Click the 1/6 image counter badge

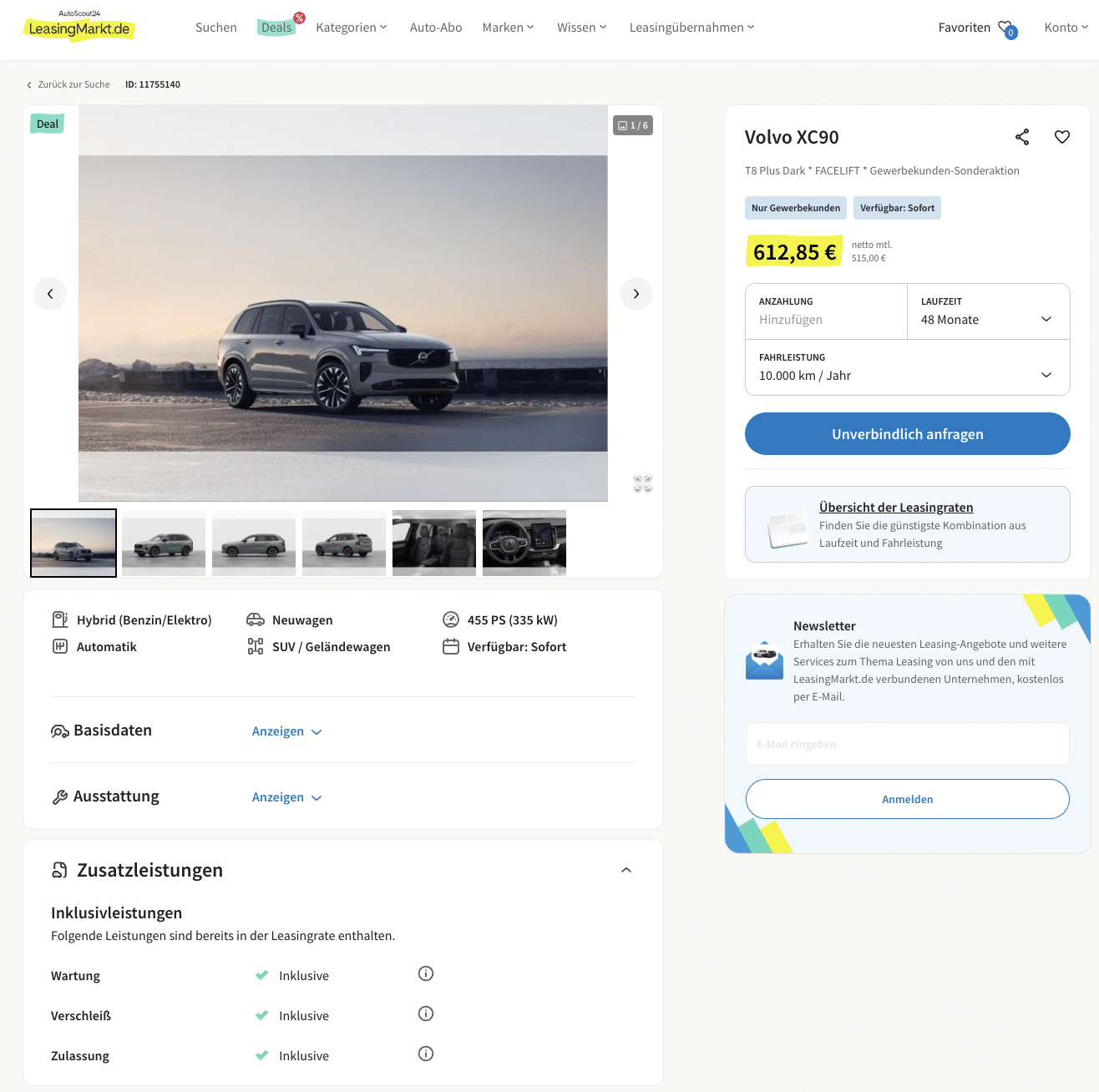633,125
